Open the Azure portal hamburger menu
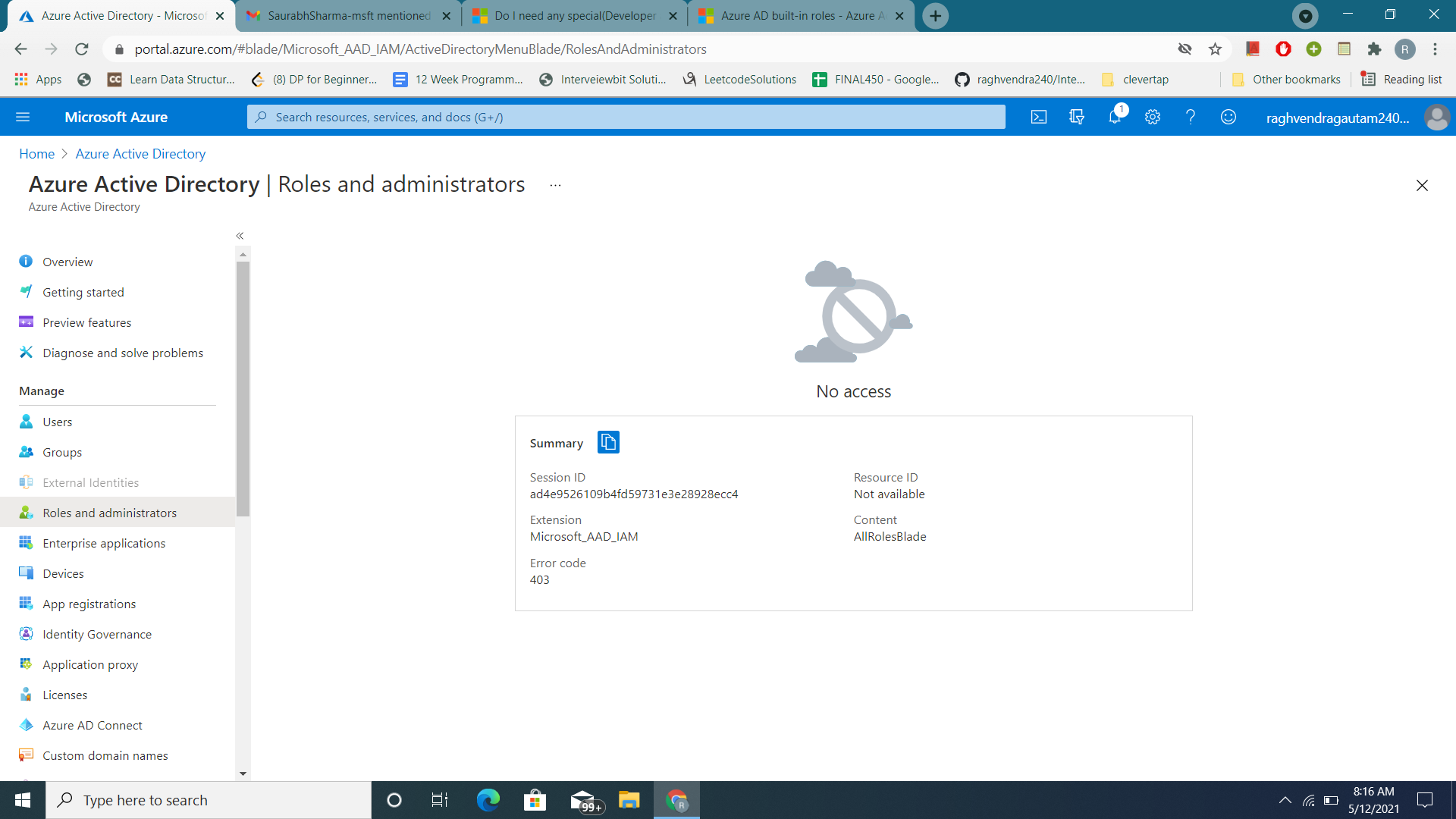The height and width of the screenshot is (819, 1456). point(23,117)
